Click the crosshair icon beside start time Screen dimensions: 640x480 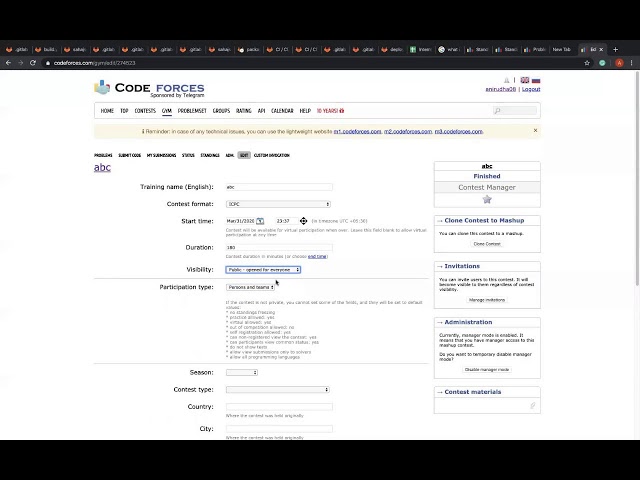tap(303, 221)
